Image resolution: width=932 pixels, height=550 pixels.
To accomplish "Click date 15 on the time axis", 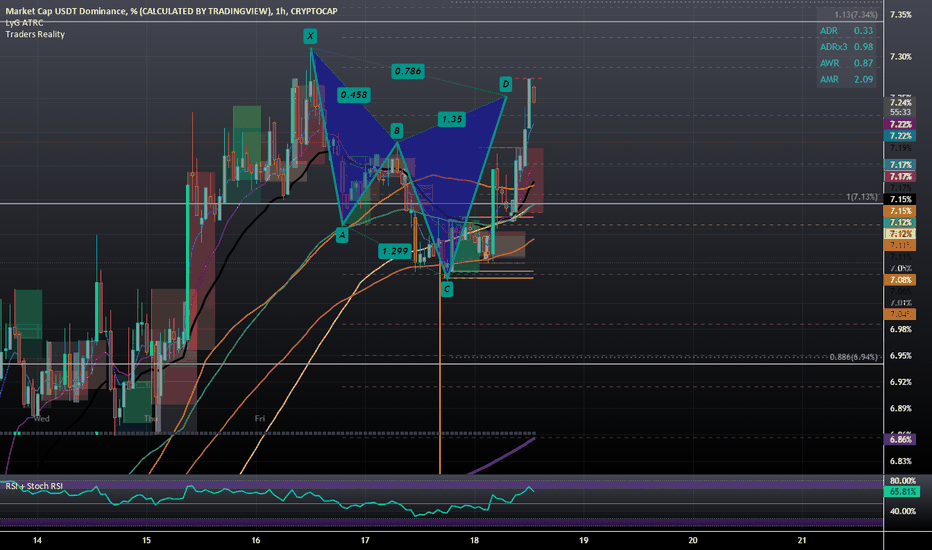I will click(146, 540).
